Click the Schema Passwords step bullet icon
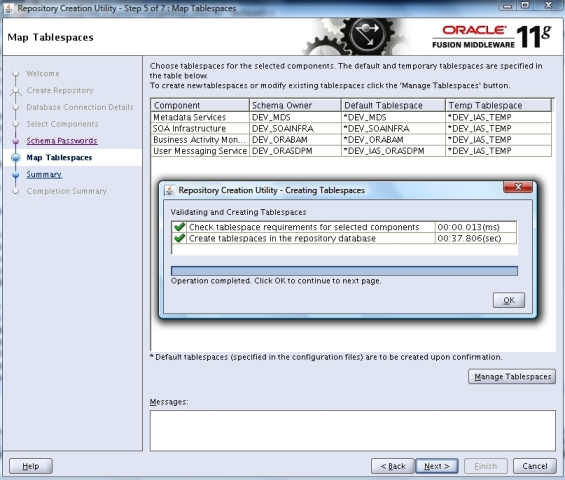The width and height of the screenshot is (565, 480). tap(15, 141)
